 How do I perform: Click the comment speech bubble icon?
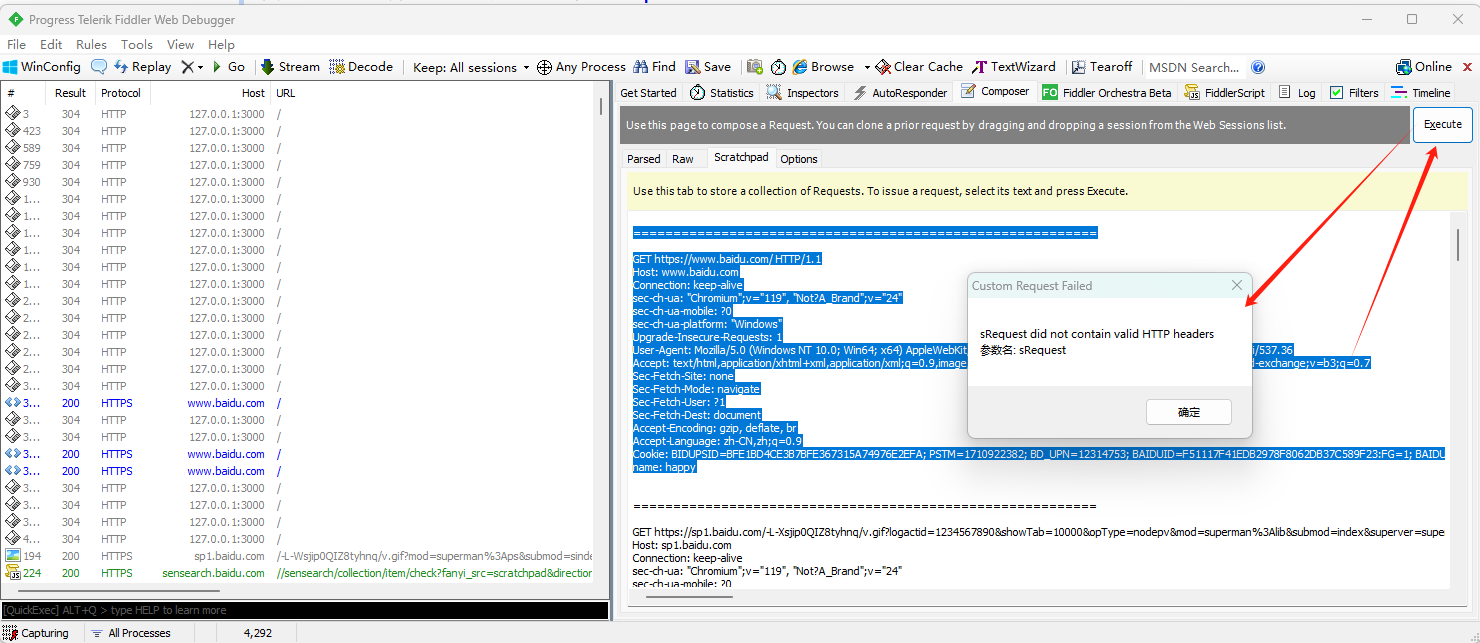pos(99,67)
